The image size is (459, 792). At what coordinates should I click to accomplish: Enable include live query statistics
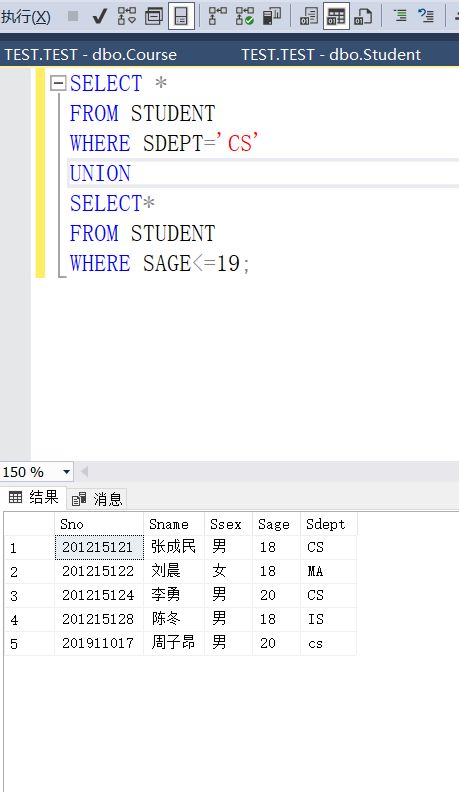click(245, 16)
